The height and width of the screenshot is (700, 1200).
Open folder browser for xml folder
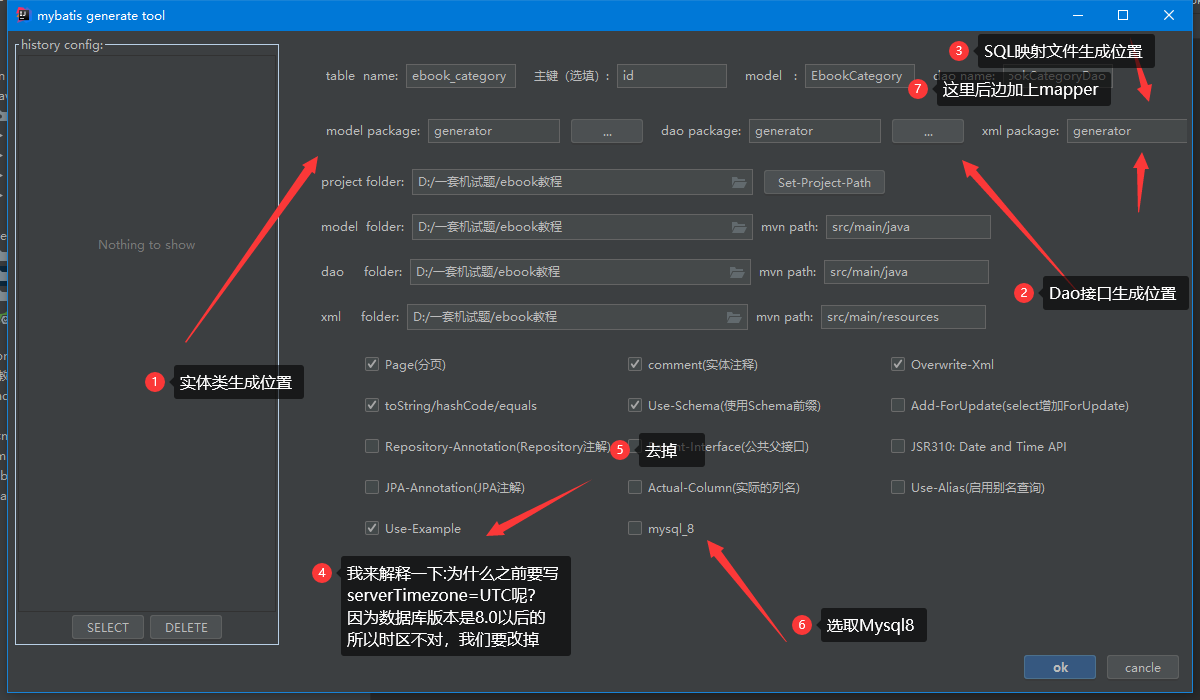pyautogui.click(x=734, y=317)
